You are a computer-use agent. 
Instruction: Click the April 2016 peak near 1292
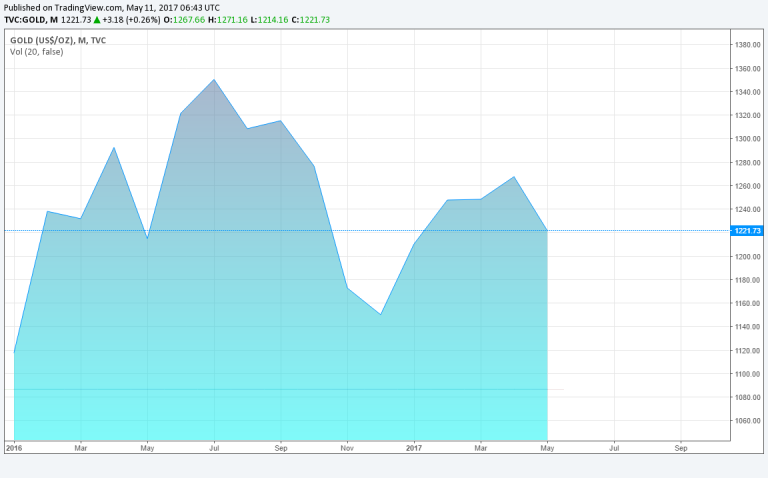click(x=114, y=147)
